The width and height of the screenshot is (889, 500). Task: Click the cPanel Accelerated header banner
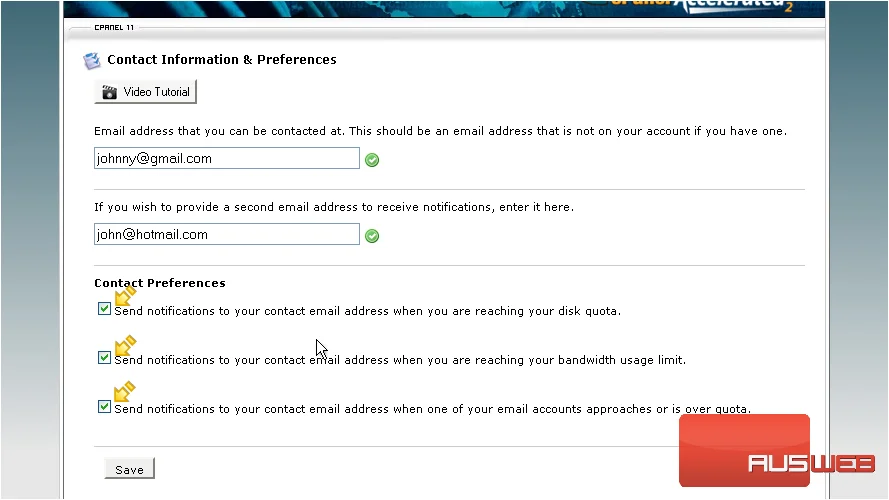coord(444,9)
